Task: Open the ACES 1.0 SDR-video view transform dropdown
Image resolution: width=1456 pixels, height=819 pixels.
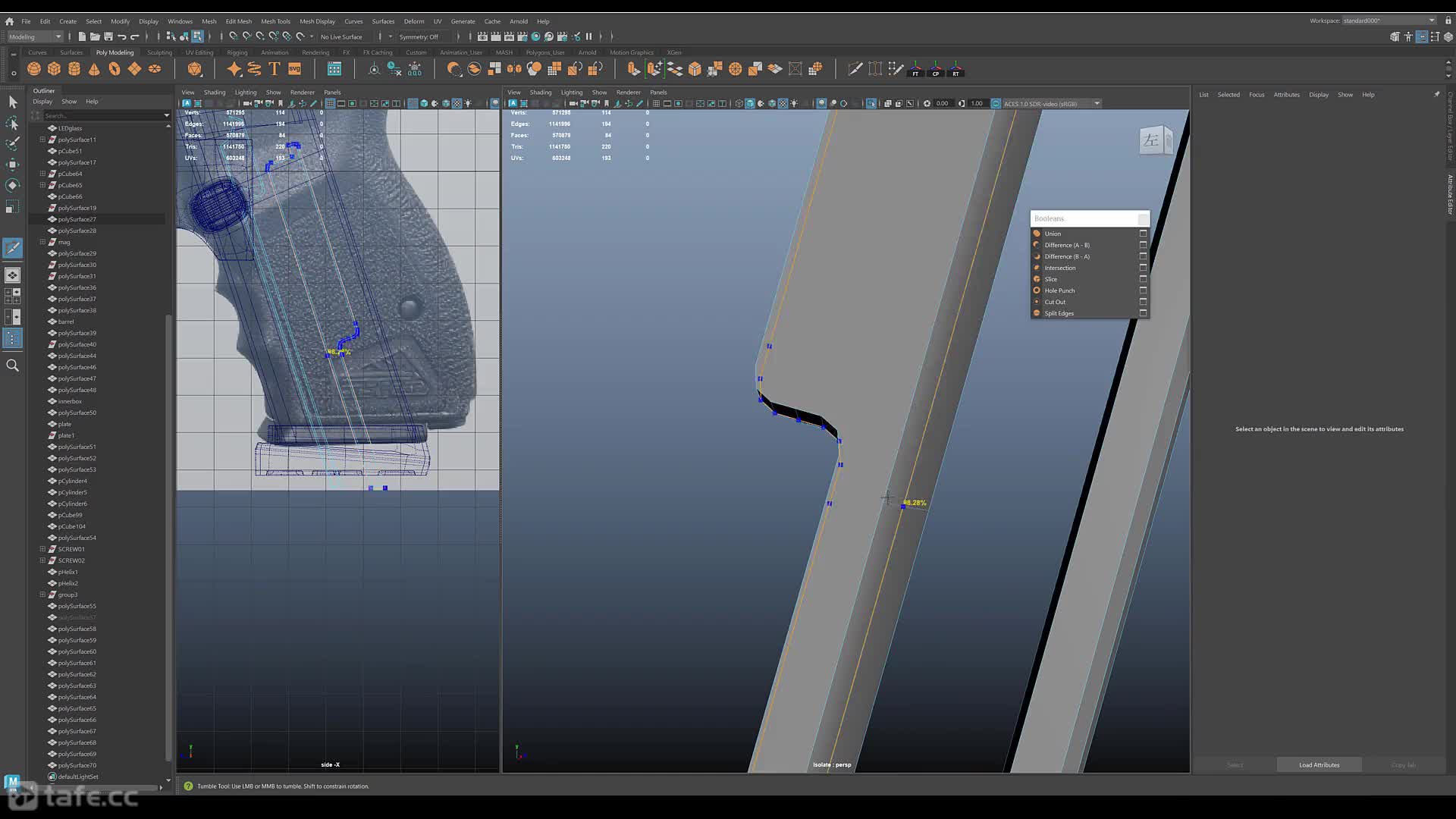Action: pyautogui.click(x=1051, y=103)
